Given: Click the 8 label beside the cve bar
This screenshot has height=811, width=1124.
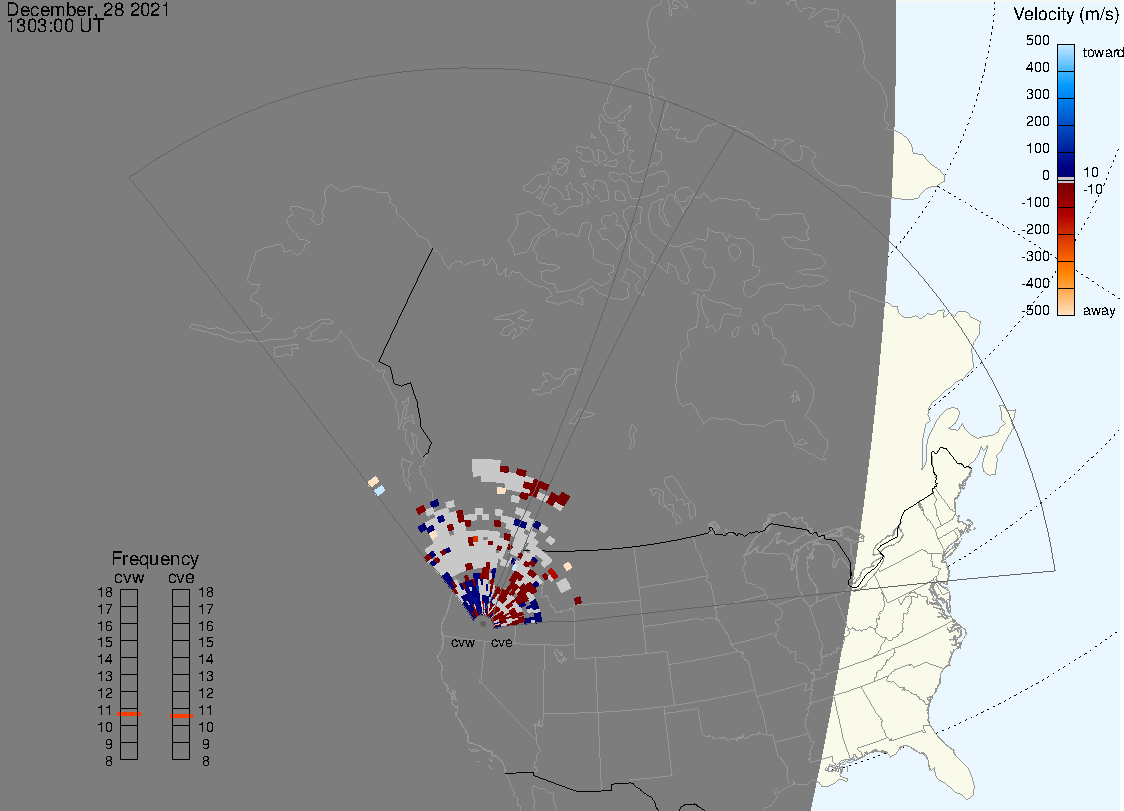Looking at the screenshot, I should point(206,761).
